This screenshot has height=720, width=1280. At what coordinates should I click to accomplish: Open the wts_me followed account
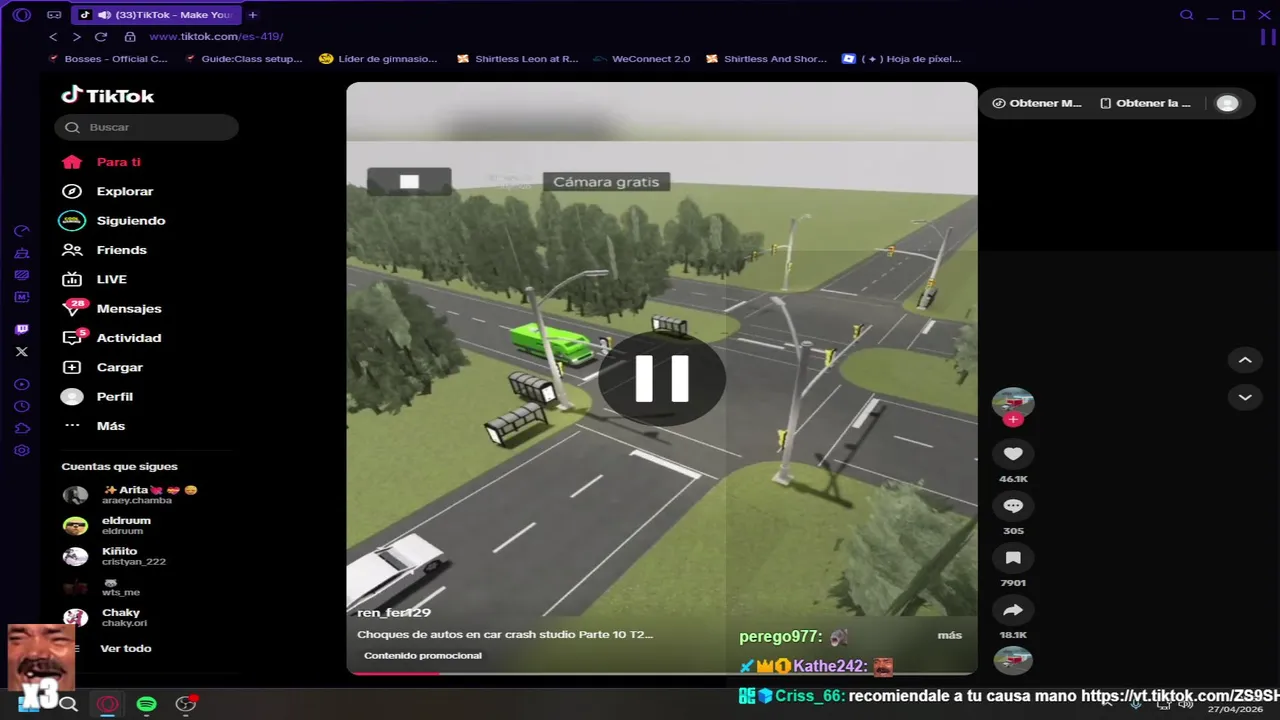(x=102, y=587)
